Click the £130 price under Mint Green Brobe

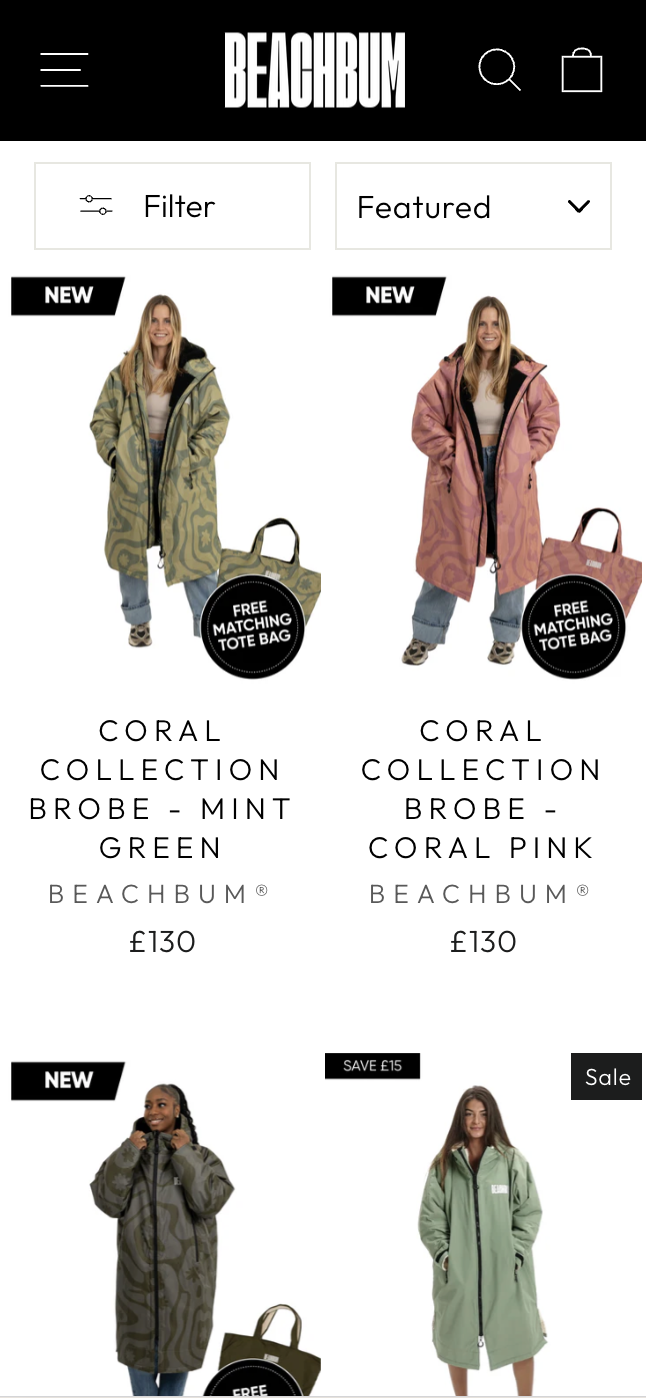(x=162, y=942)
